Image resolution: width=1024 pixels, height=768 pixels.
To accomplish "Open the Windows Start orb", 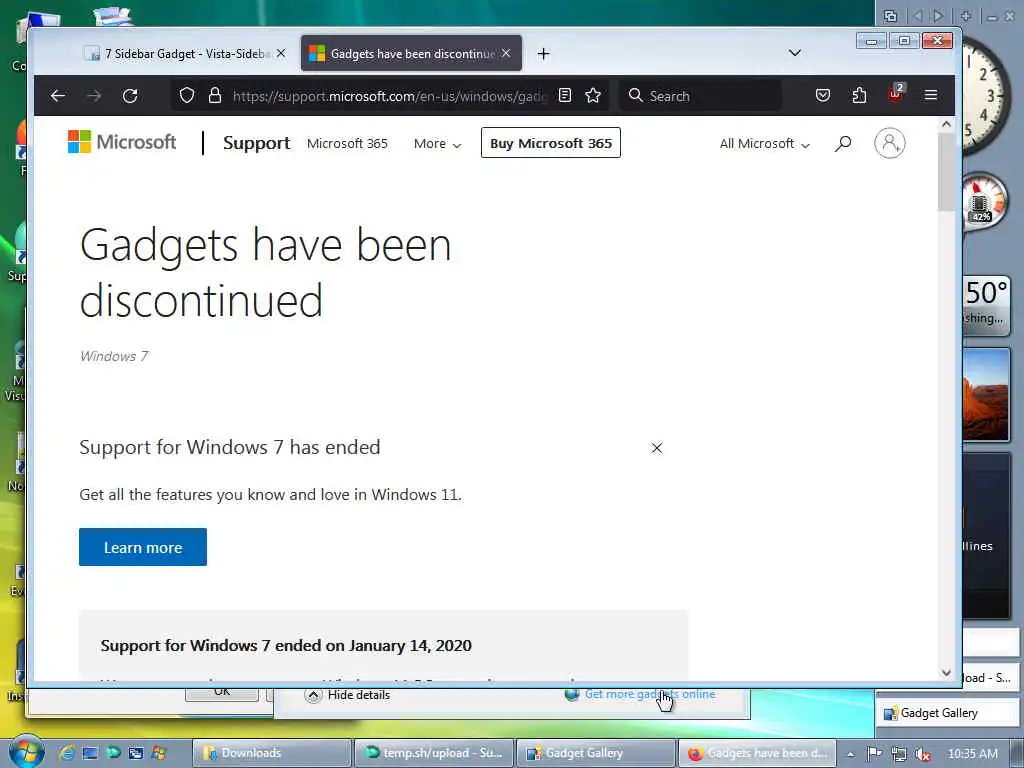I will pos(26,752).
